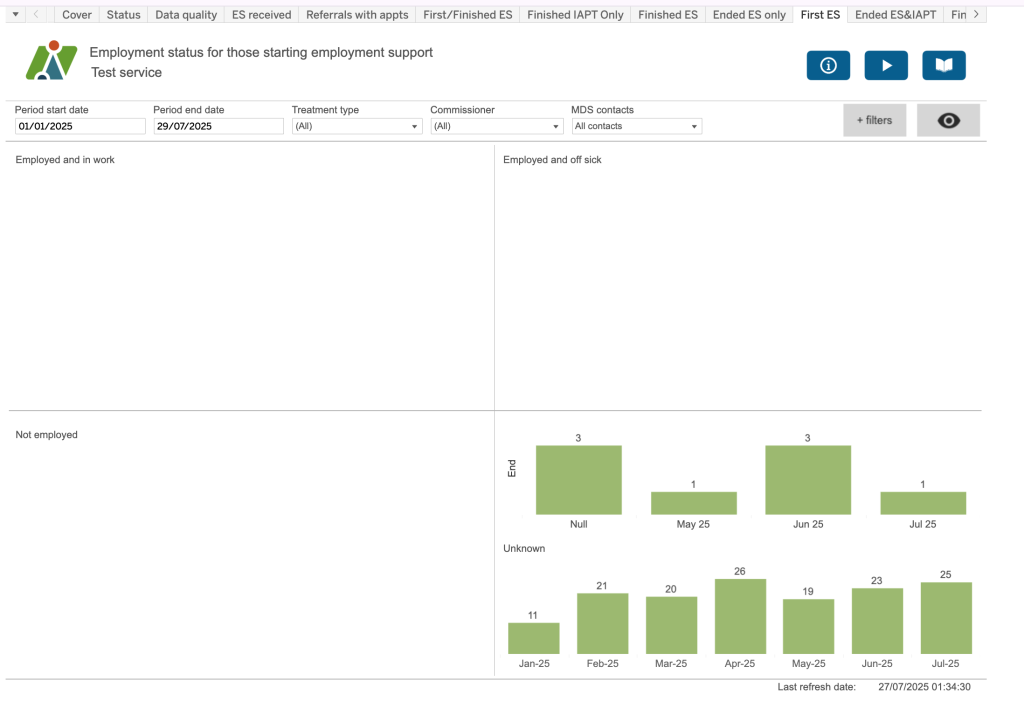Screen dimensions: 1024x715
Task: Click the Period end date field
Action: pyautogui.click(x=218, y=126)
